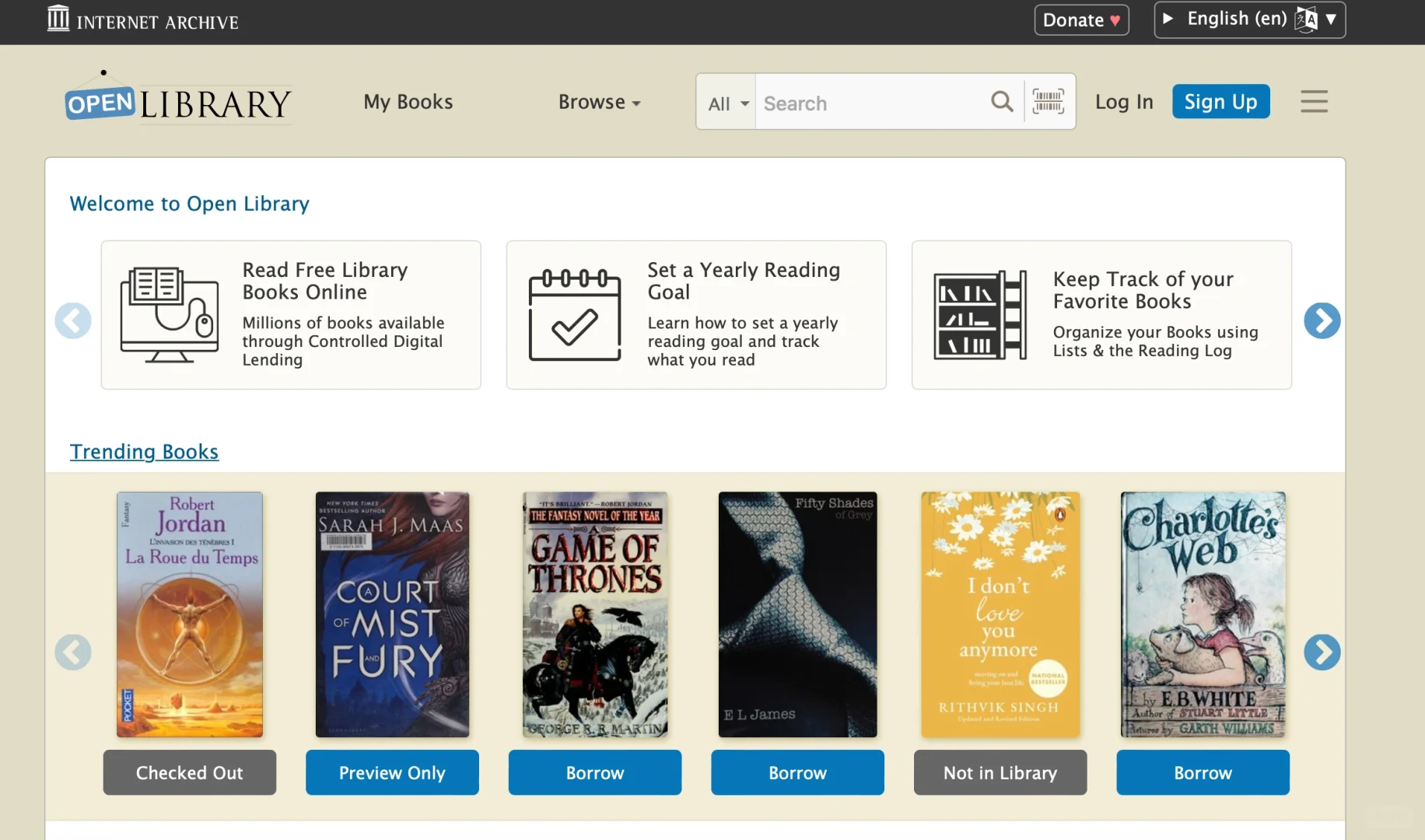Click the Checked Out button
This screenshot has width=1425, height=840.
[189, 772]
